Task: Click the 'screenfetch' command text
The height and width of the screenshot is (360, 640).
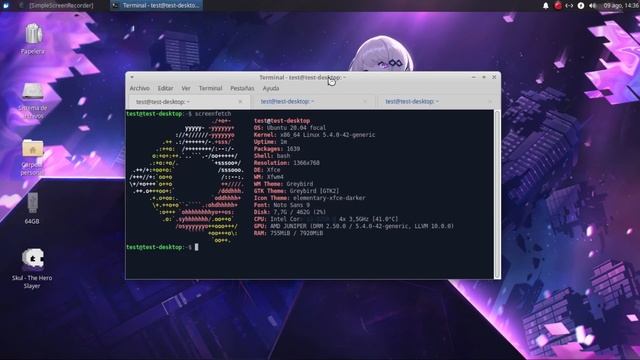Action: pyautogui.click(x=213, y=114)
